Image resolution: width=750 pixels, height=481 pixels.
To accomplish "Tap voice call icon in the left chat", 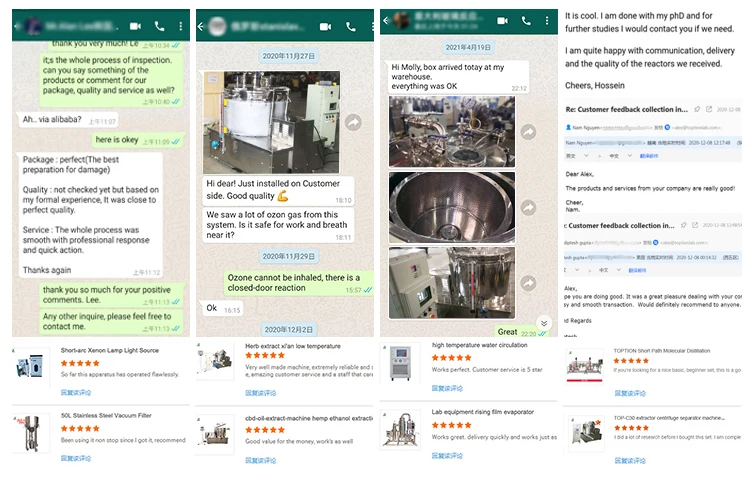I will (160, 25).
